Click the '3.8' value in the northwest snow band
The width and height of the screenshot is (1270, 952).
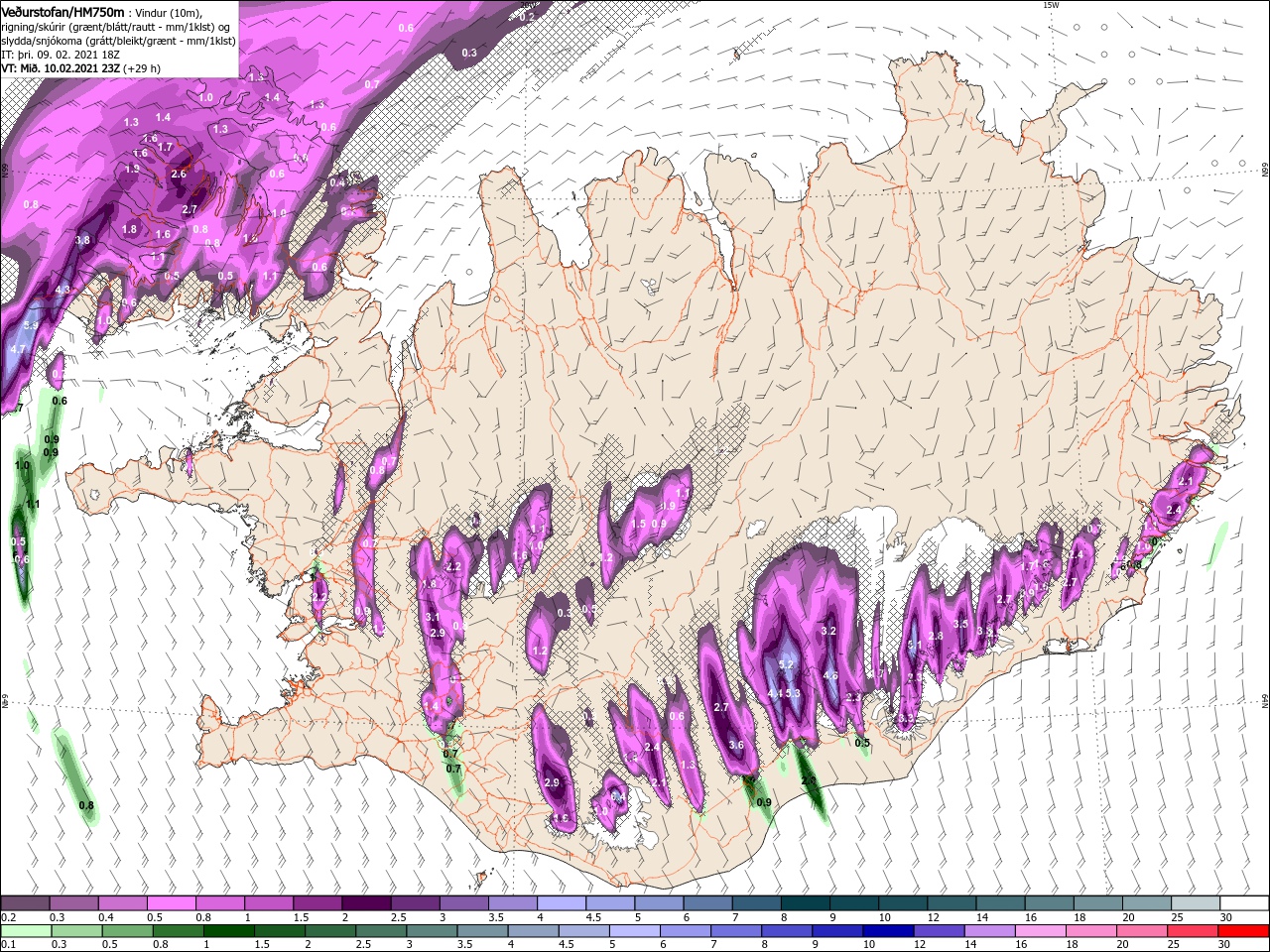[82, 240]
